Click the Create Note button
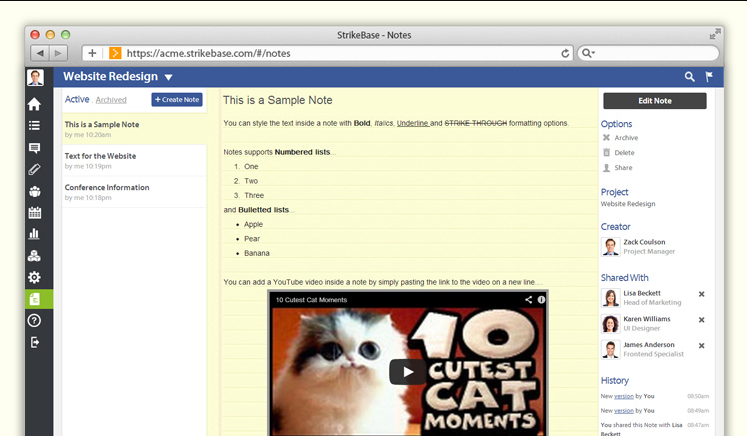 177,100
